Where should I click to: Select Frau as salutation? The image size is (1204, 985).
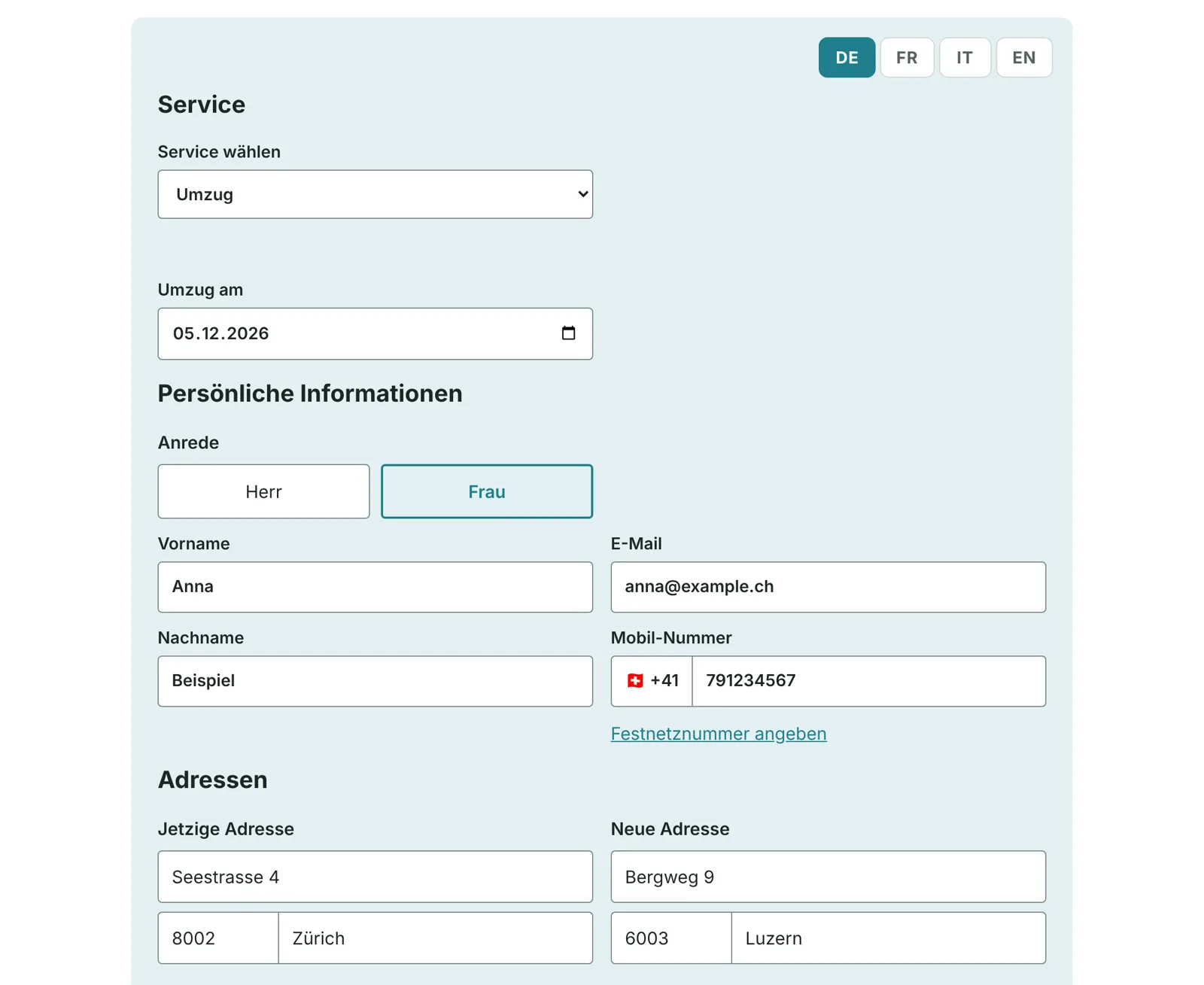coord(487,491)
